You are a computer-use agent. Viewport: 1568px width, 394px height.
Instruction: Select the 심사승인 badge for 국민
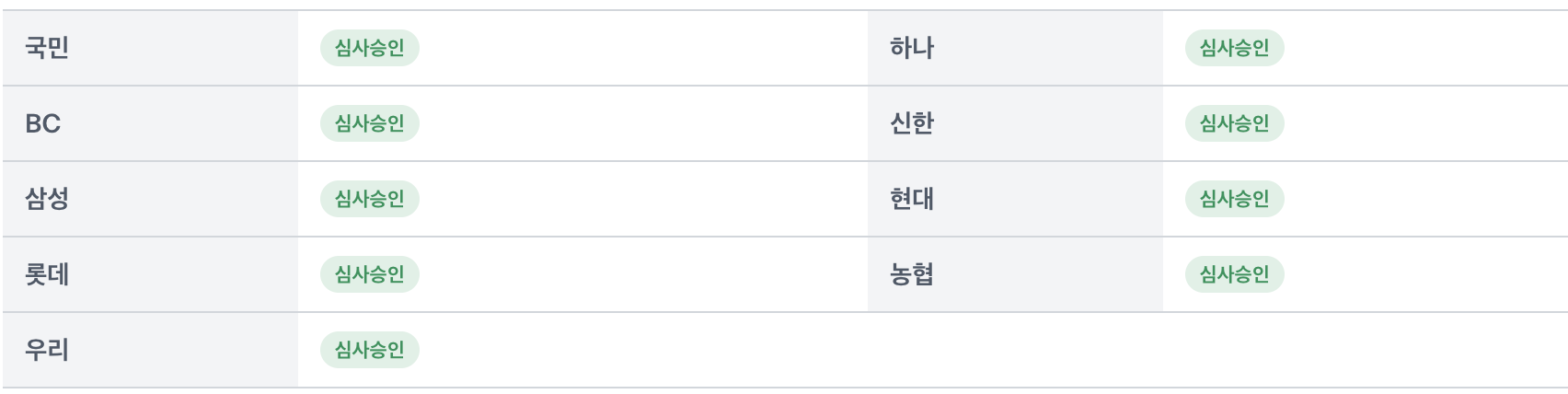click(x=369, y=48)
